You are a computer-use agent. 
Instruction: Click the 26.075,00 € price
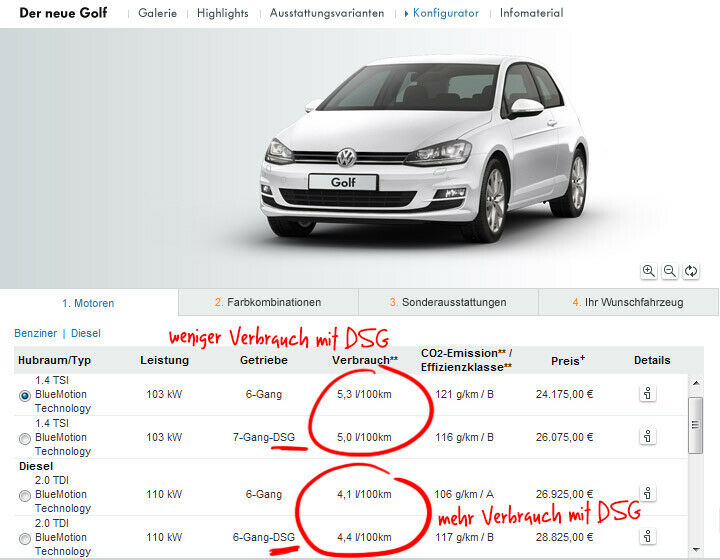point(564,437)
